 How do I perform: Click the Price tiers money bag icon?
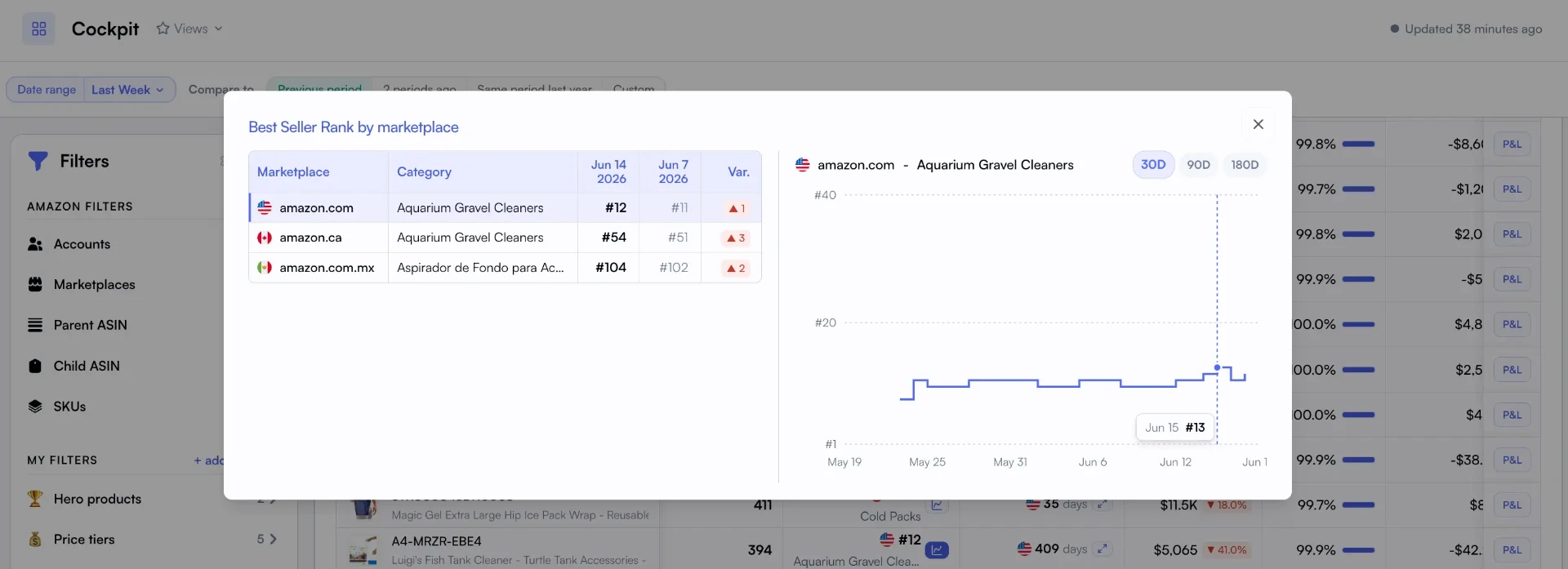click(x=35, y=539)
